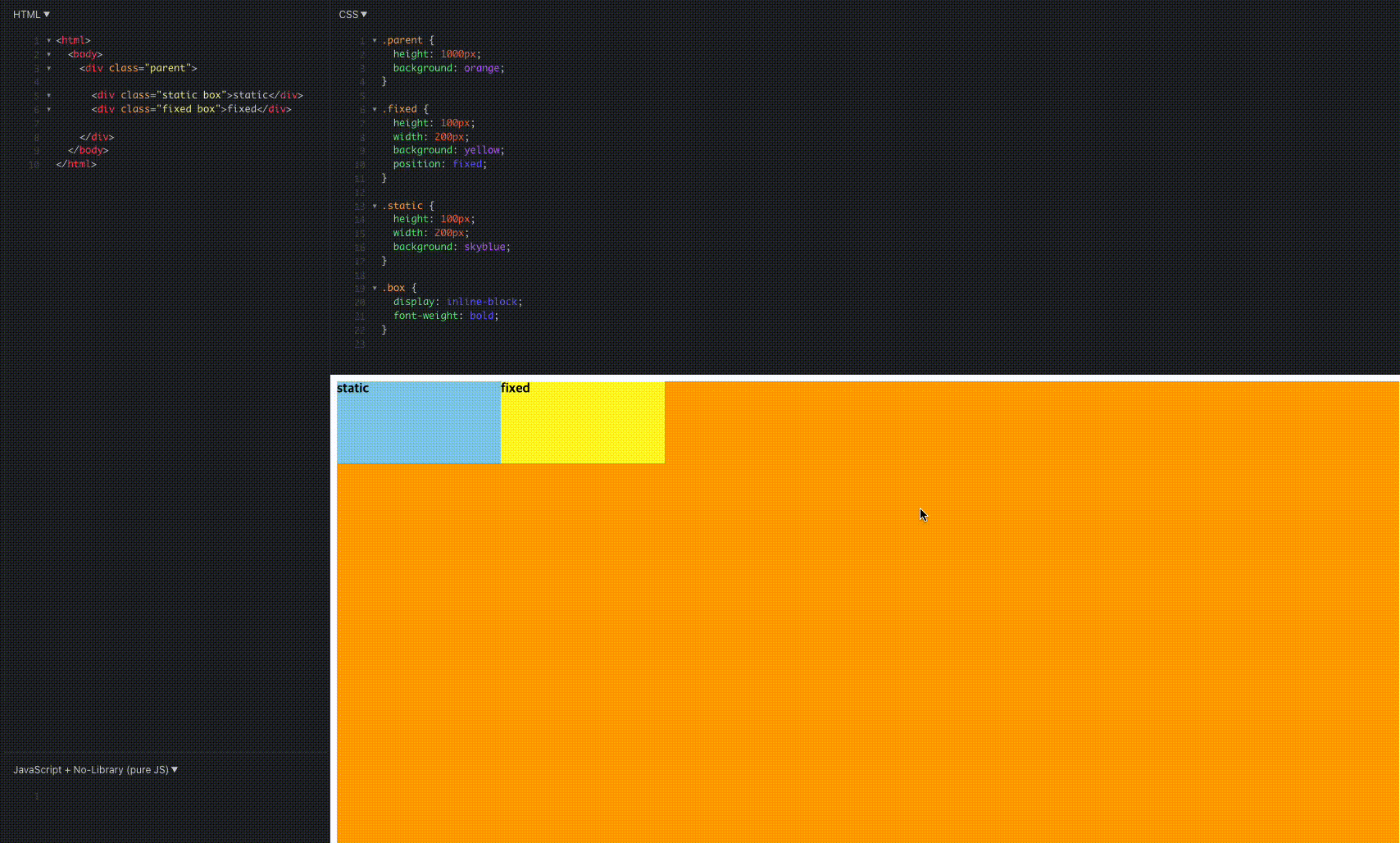The image size is (1400, 843).
Task: Click the display: inline-block declaration
Action: (458, 302)
